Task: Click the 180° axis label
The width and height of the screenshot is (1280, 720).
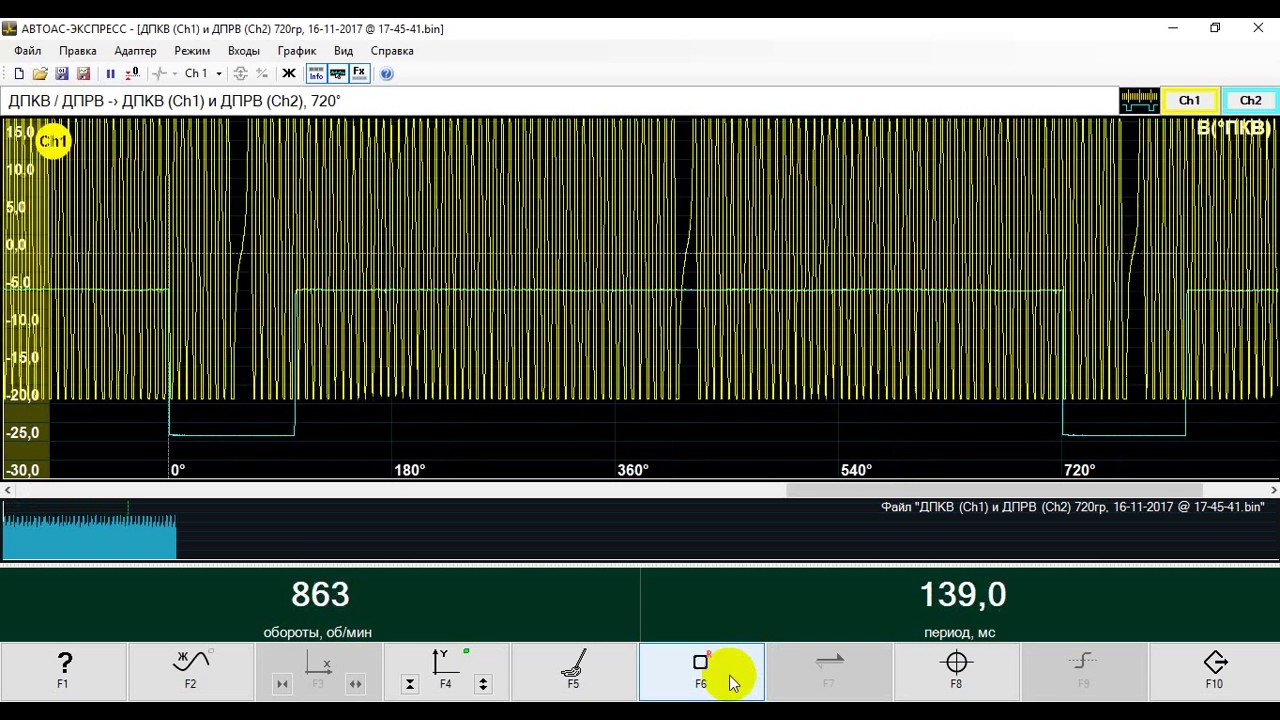Action: pos(410,470)
